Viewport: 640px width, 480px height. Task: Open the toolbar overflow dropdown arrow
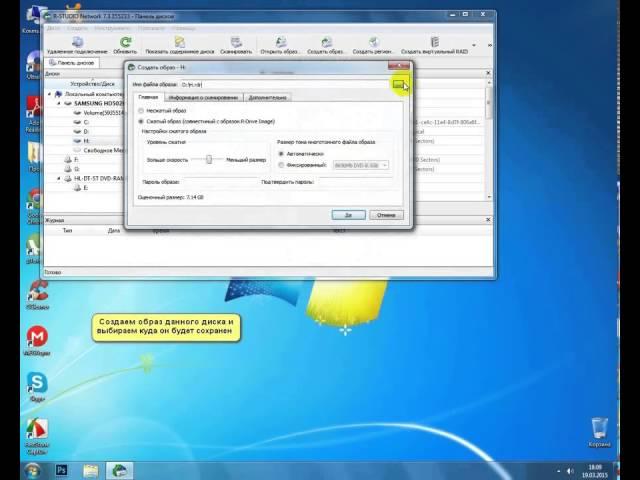pyautogui.click(x=474, y=45)
